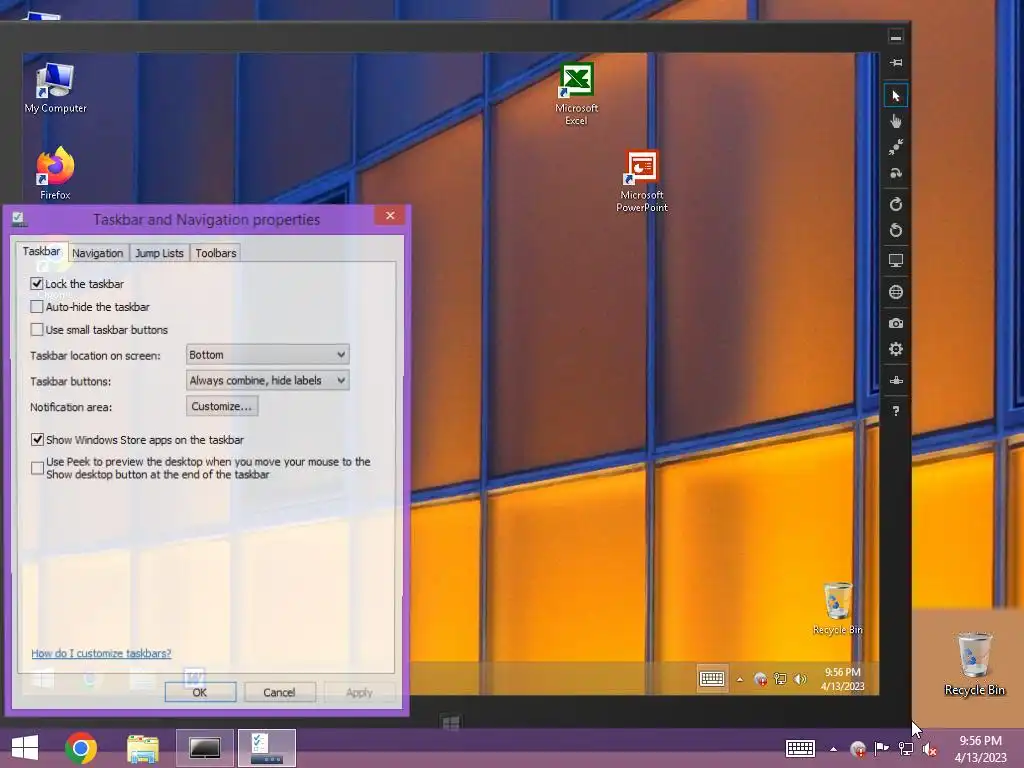This screenshot has width=1024, height=768.
Task: Switch to the Navigation tab
Action: pyautogui.click(x=97, y=253)
